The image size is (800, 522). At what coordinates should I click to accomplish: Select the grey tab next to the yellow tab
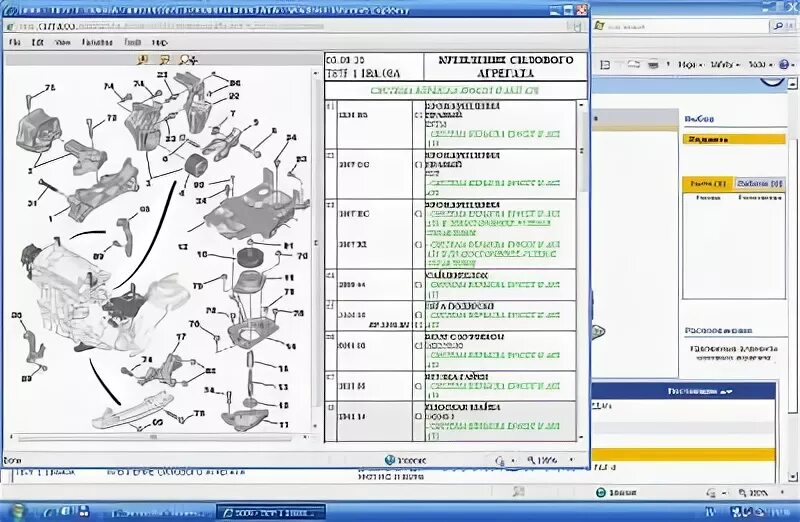click(760, 183)
